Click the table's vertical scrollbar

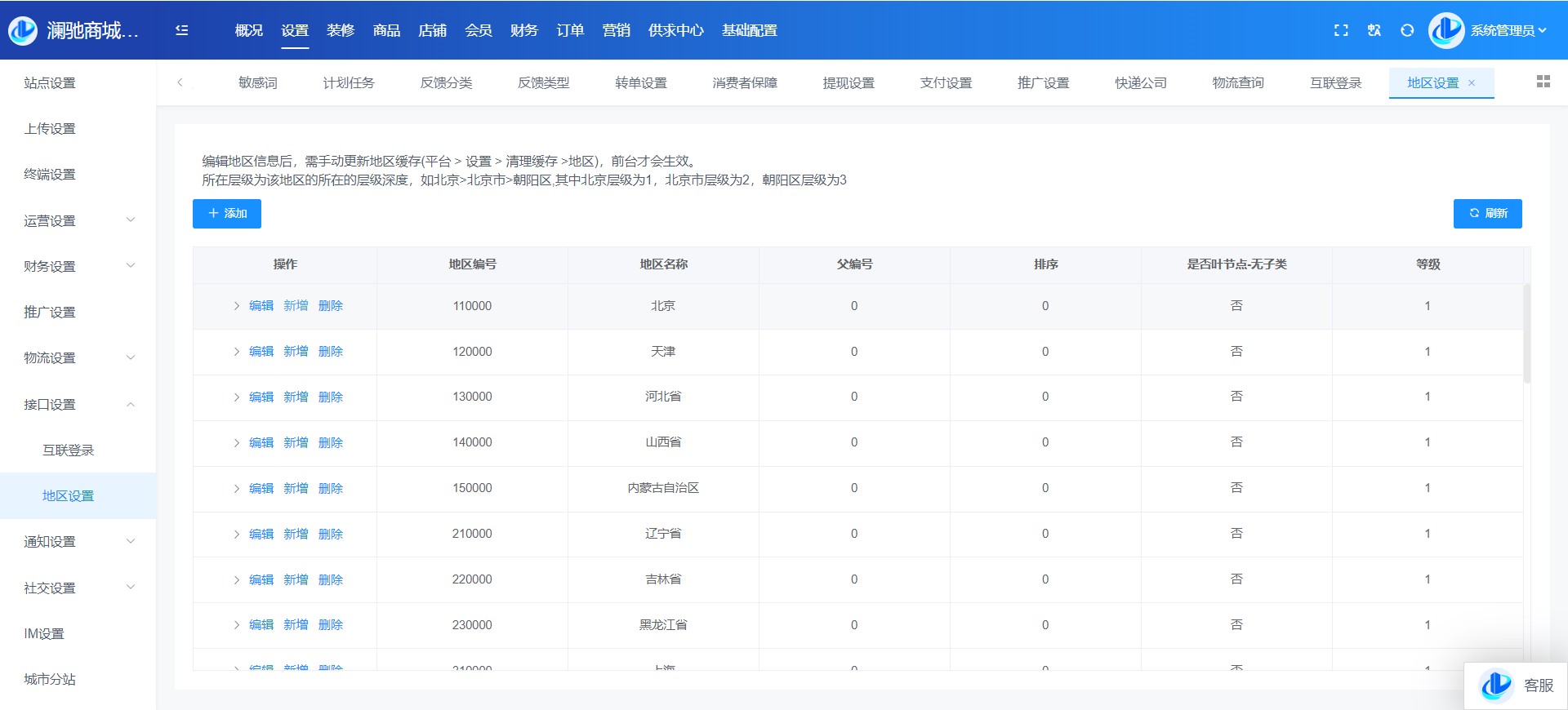click(1526, 335)
